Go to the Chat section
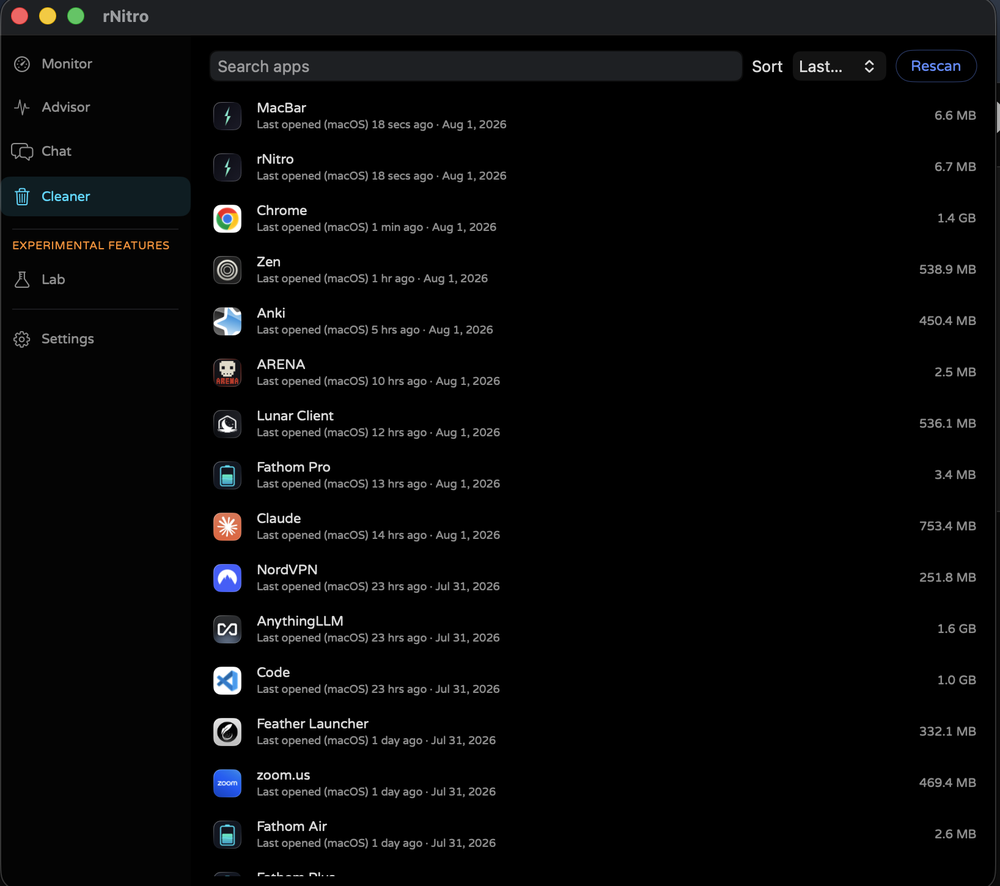 (x=96, y=151)
